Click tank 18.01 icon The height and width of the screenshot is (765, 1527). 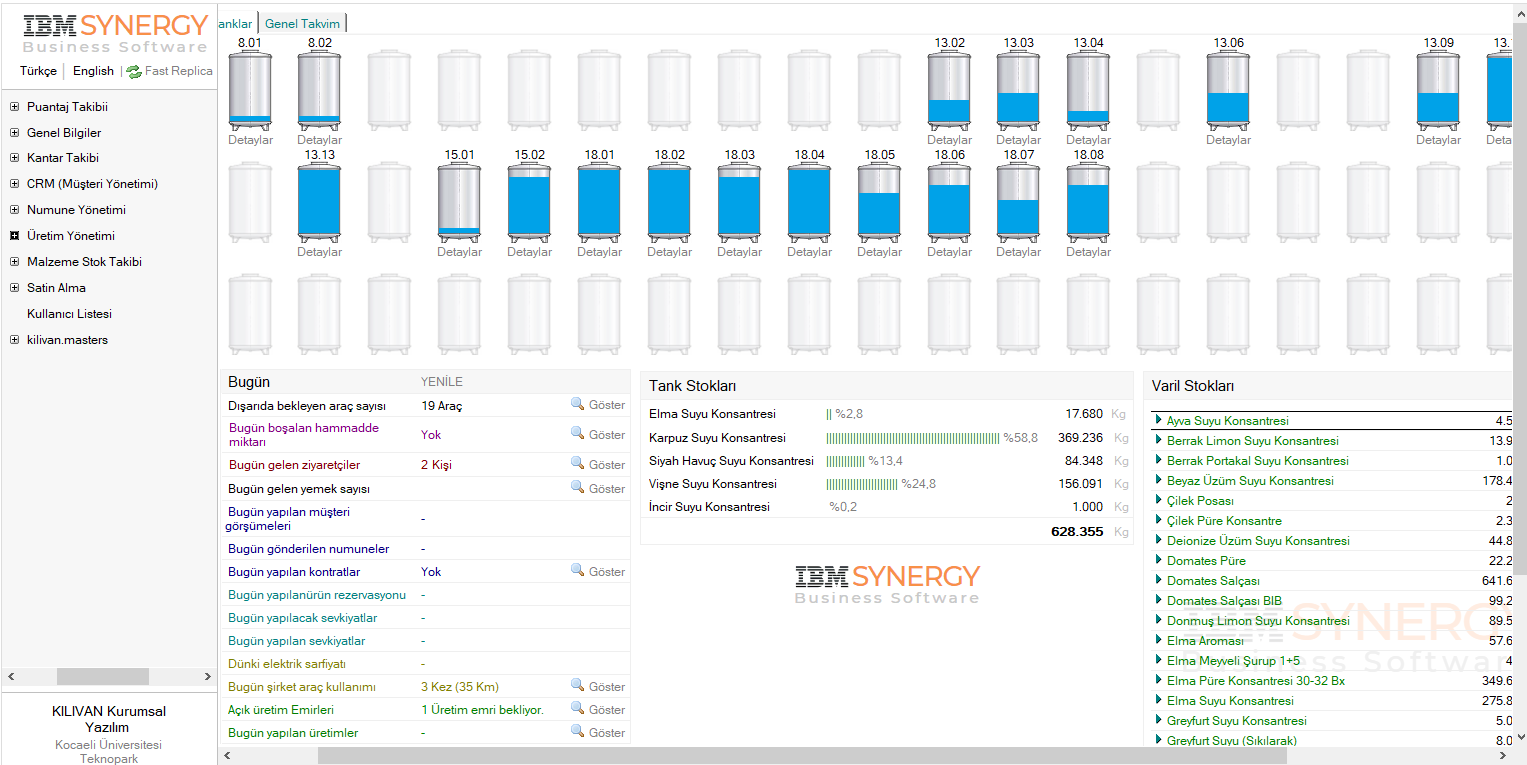click(x=599, y=202)
